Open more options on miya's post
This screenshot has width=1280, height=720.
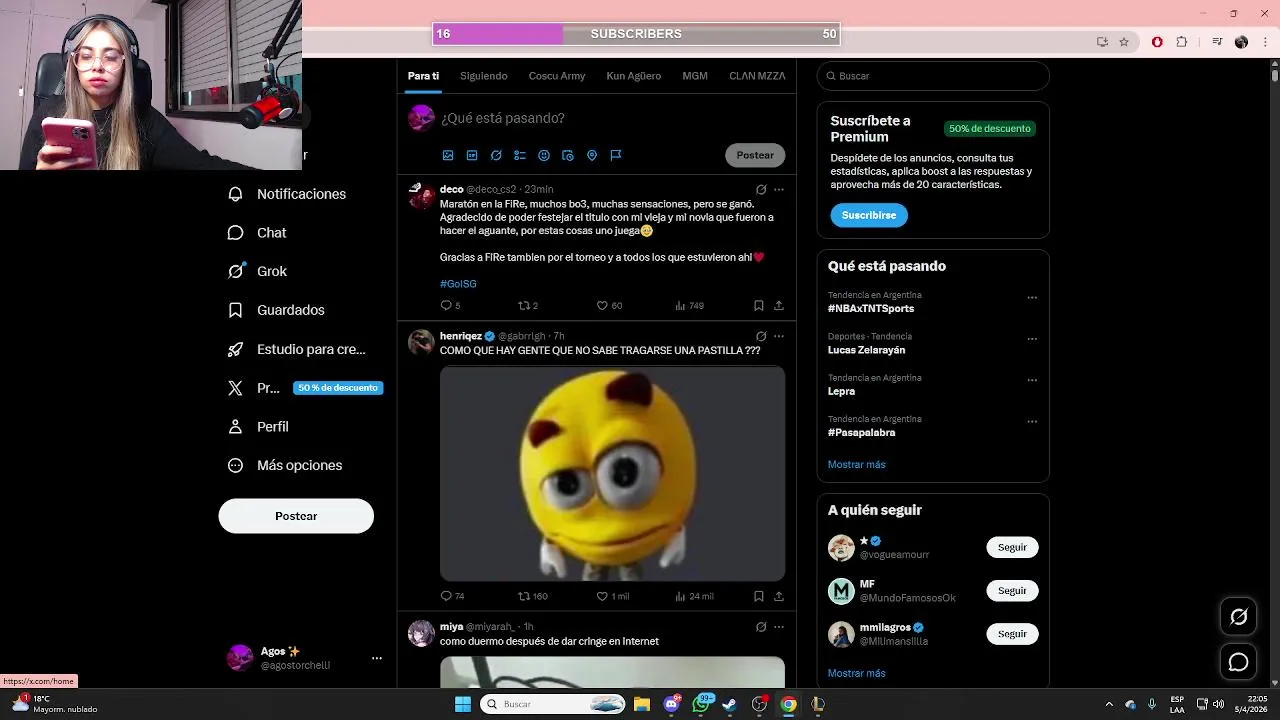779,627
